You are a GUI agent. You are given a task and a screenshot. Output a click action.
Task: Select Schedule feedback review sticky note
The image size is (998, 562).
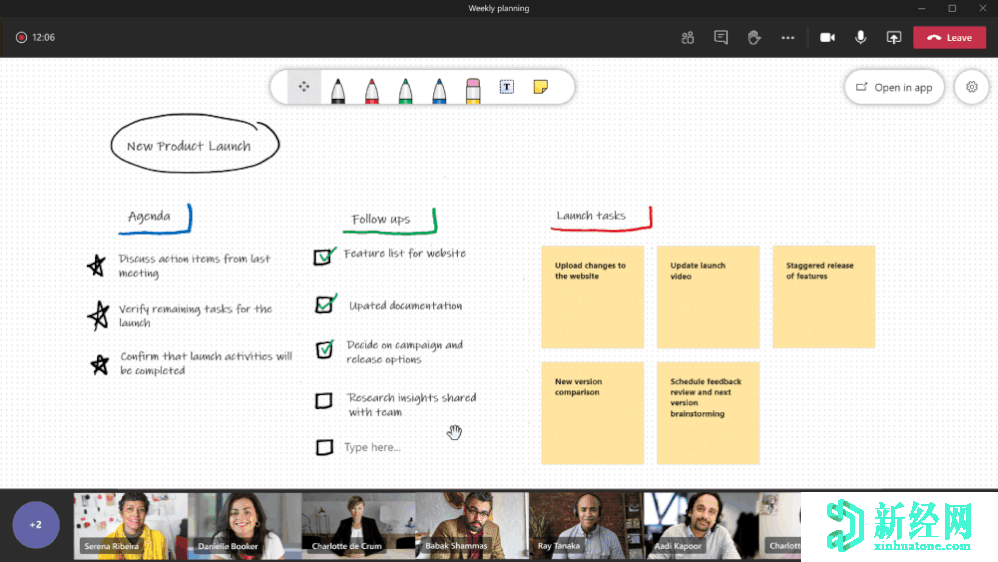click(708, 413)
